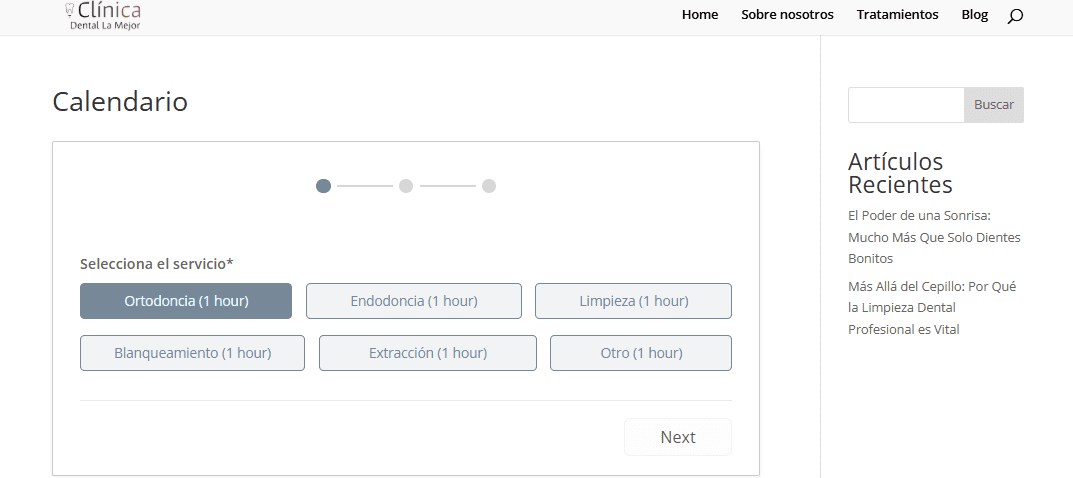The width and height of the screenshot is (1073, 478).
Task: Pick the Limpieza (1 hour) service
Action: (633, 301)
